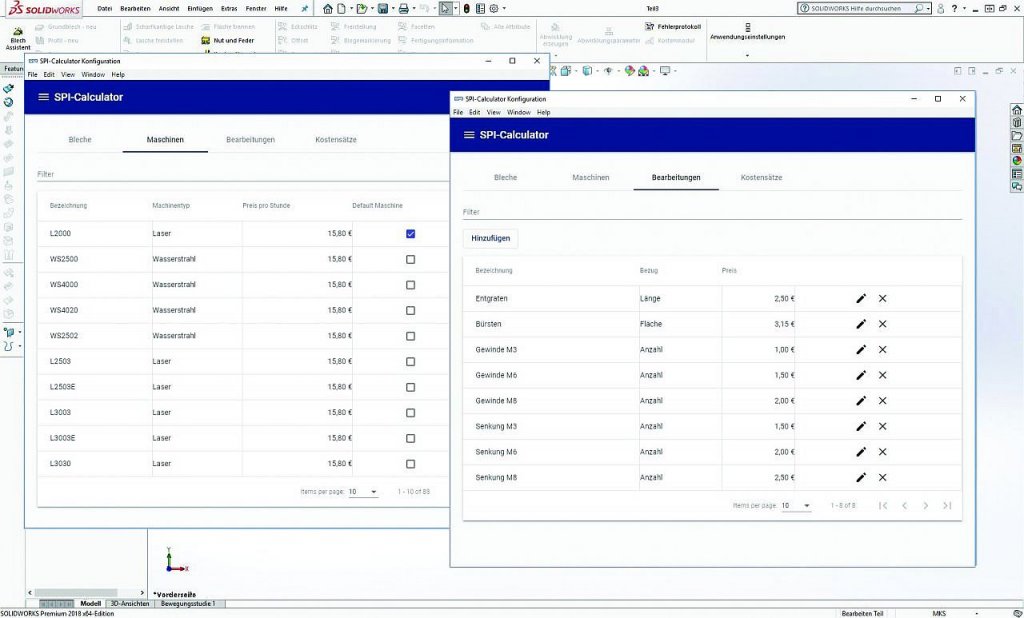Check Default Maschine for L2503E
Image resolution: width=1024 pixels, height=618 pixels.
click(410, 387)
